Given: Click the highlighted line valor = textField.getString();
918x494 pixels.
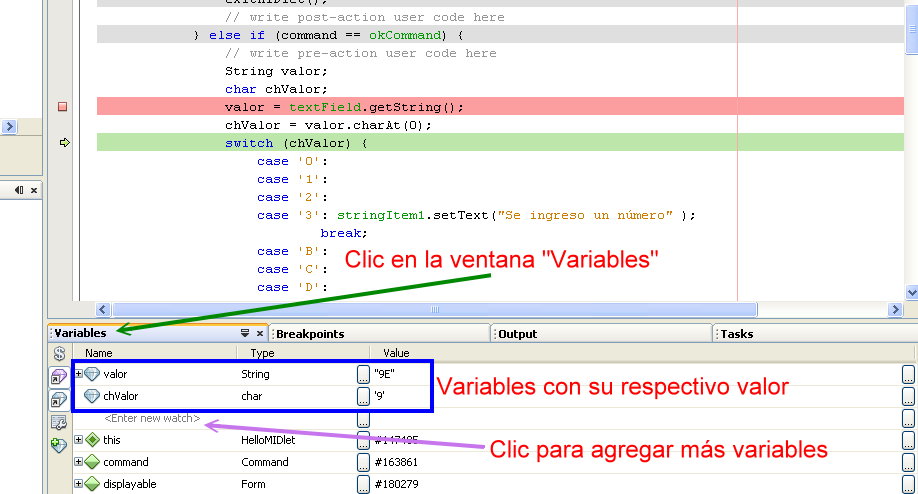Looking at the screenshot, I should [x=501, y=107].
